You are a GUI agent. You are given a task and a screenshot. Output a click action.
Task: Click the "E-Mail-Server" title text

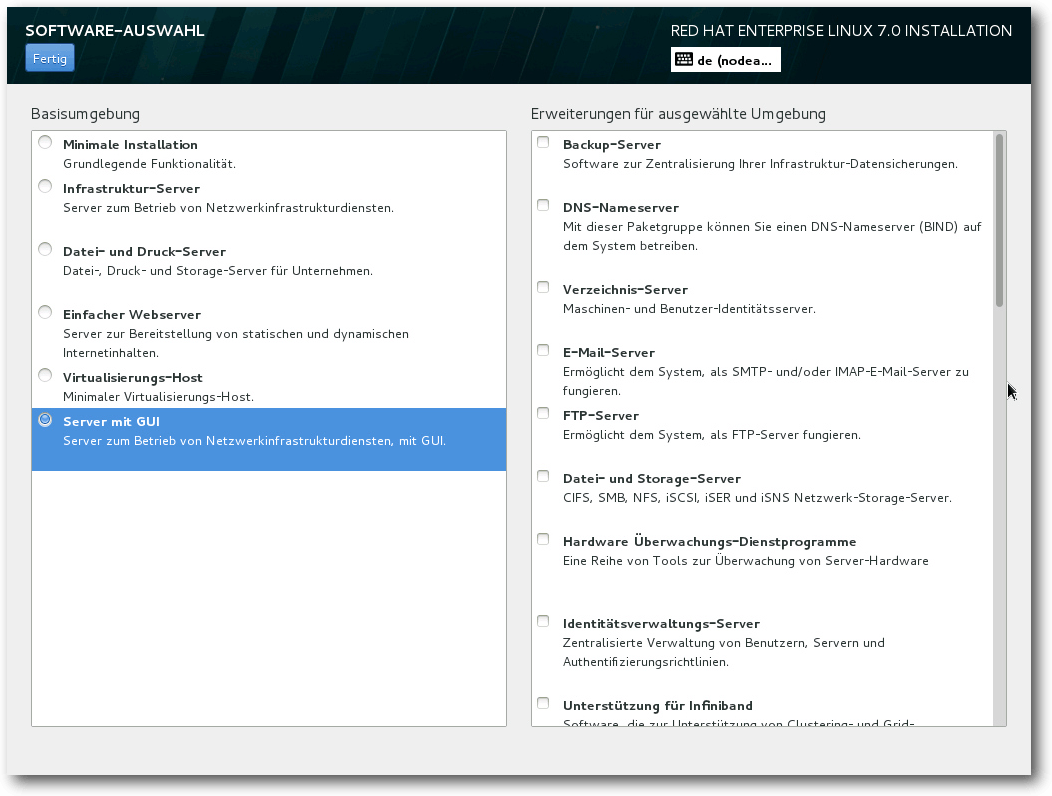pyautogui.click(x=609, y=353)
